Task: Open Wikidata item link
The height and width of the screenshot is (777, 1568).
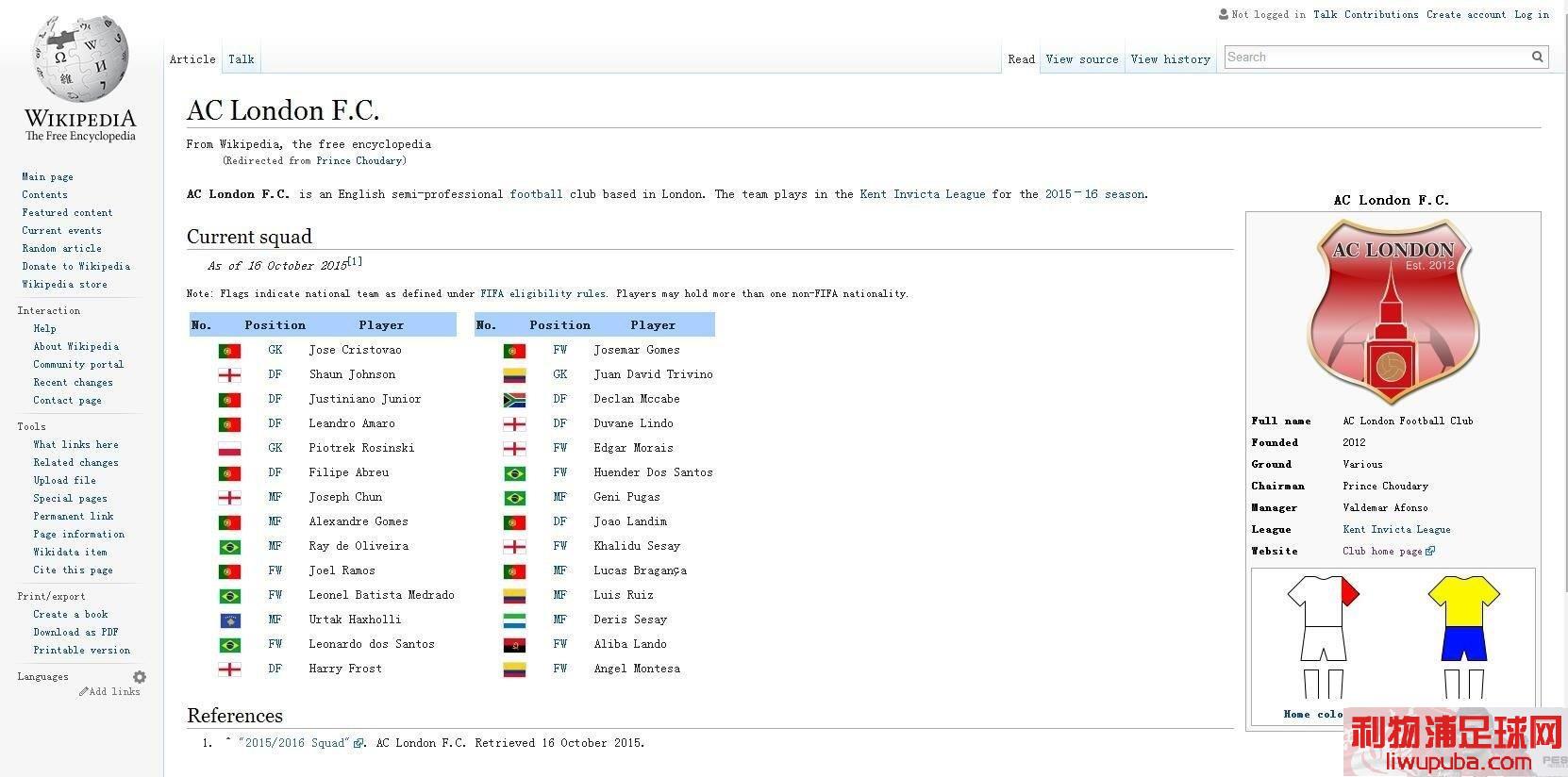Action: pos(70,553)
